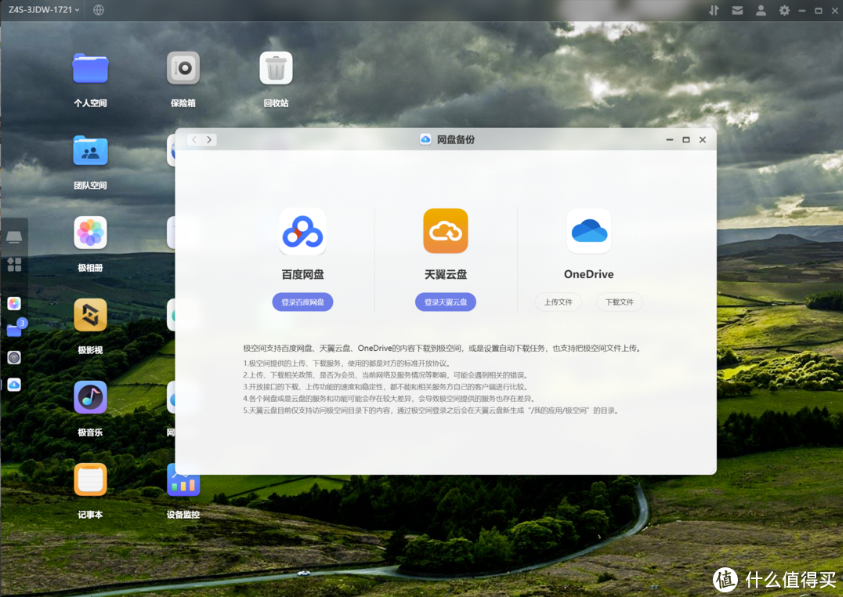Open the user account icon in top bar
The height and width of the screenshot is (597, 843).
coord(761,10)
